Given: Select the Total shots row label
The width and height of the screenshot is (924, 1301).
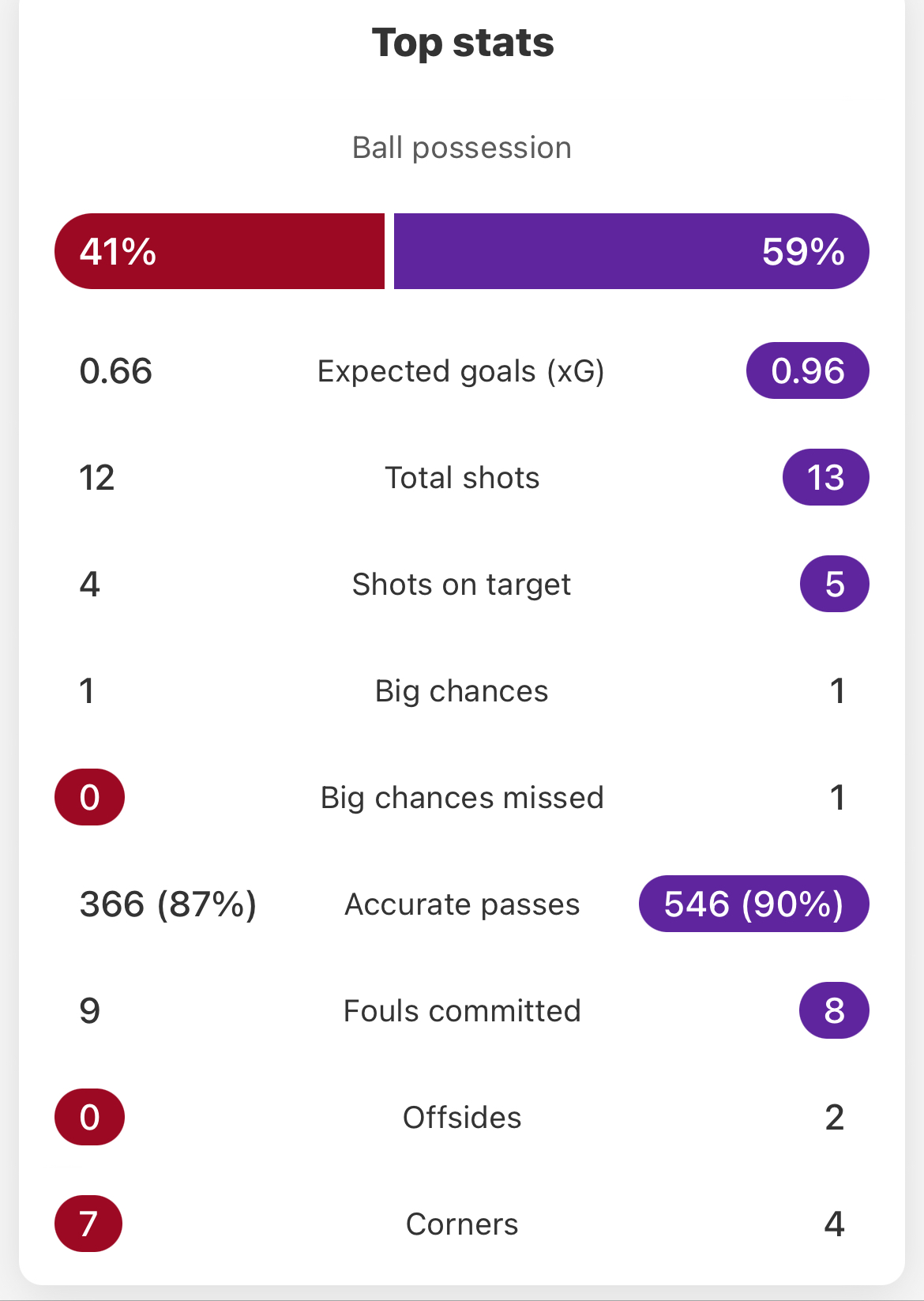Looking at the screenshot, I should (x=462, y=478).
